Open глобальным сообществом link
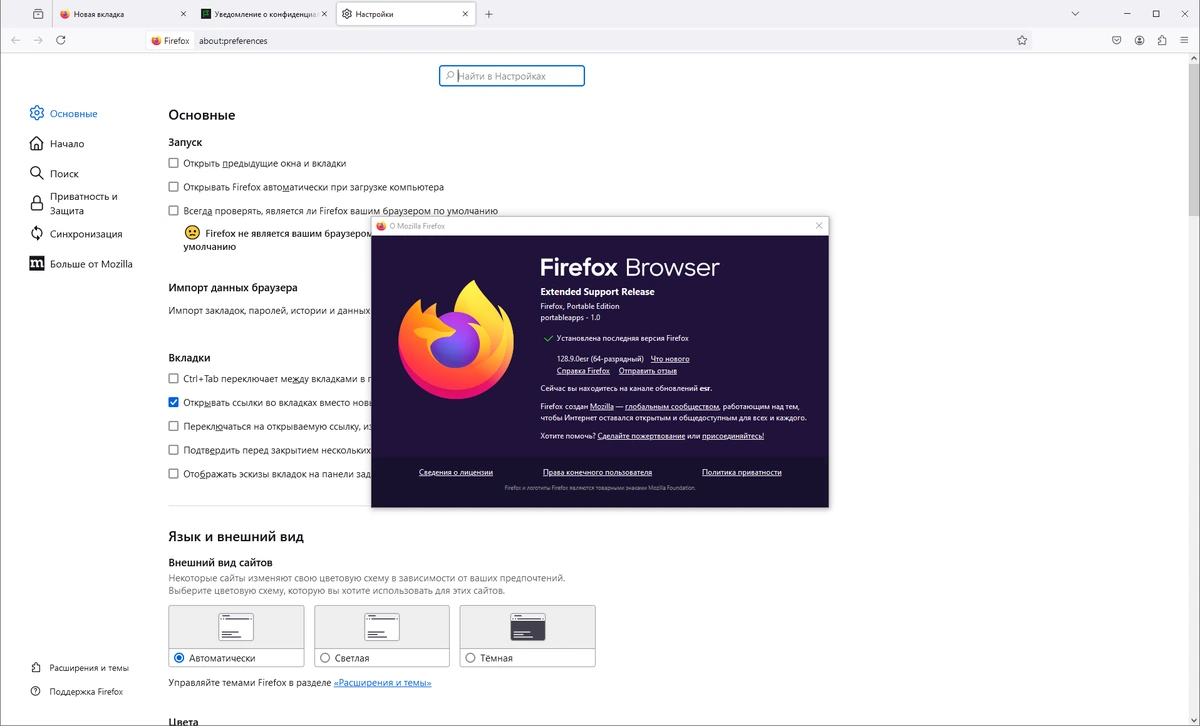Screen dimensions: 1200x726 [672, 406]
